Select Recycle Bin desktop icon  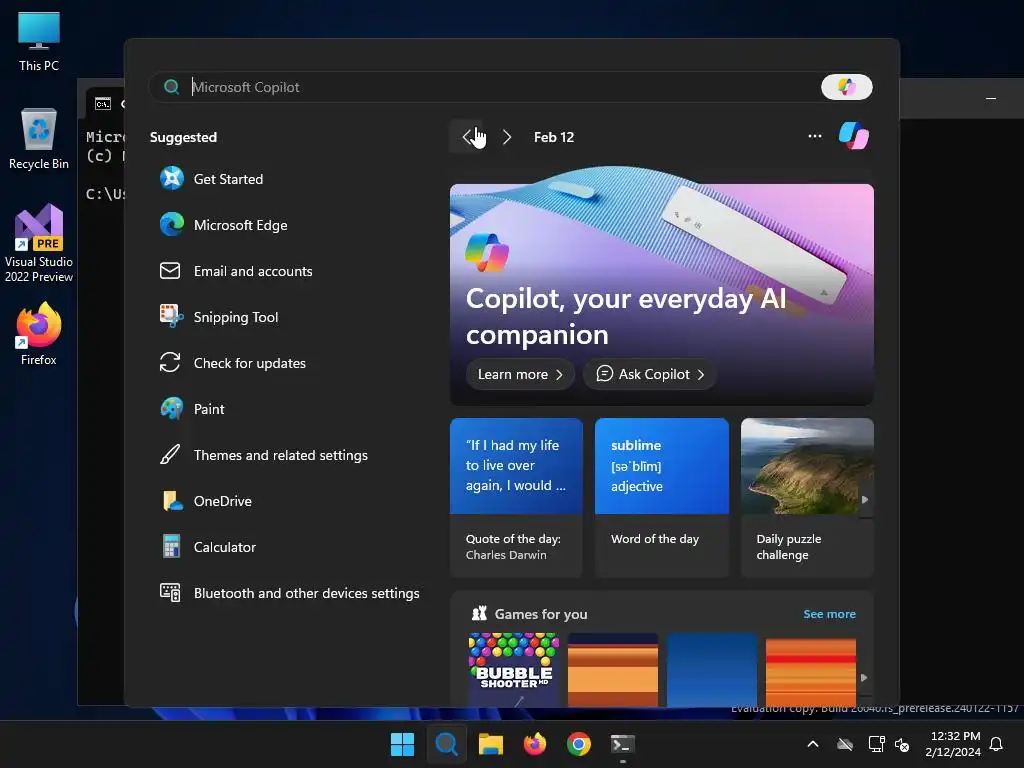coord(39,139)
